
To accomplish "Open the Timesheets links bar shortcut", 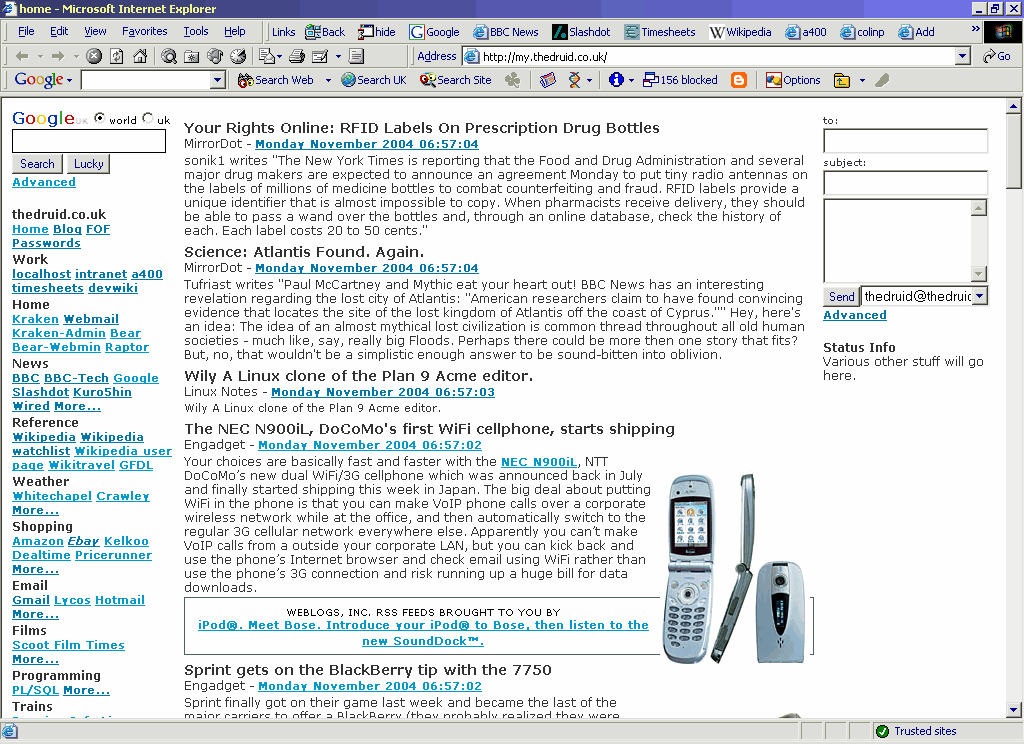I will (660, 32).
